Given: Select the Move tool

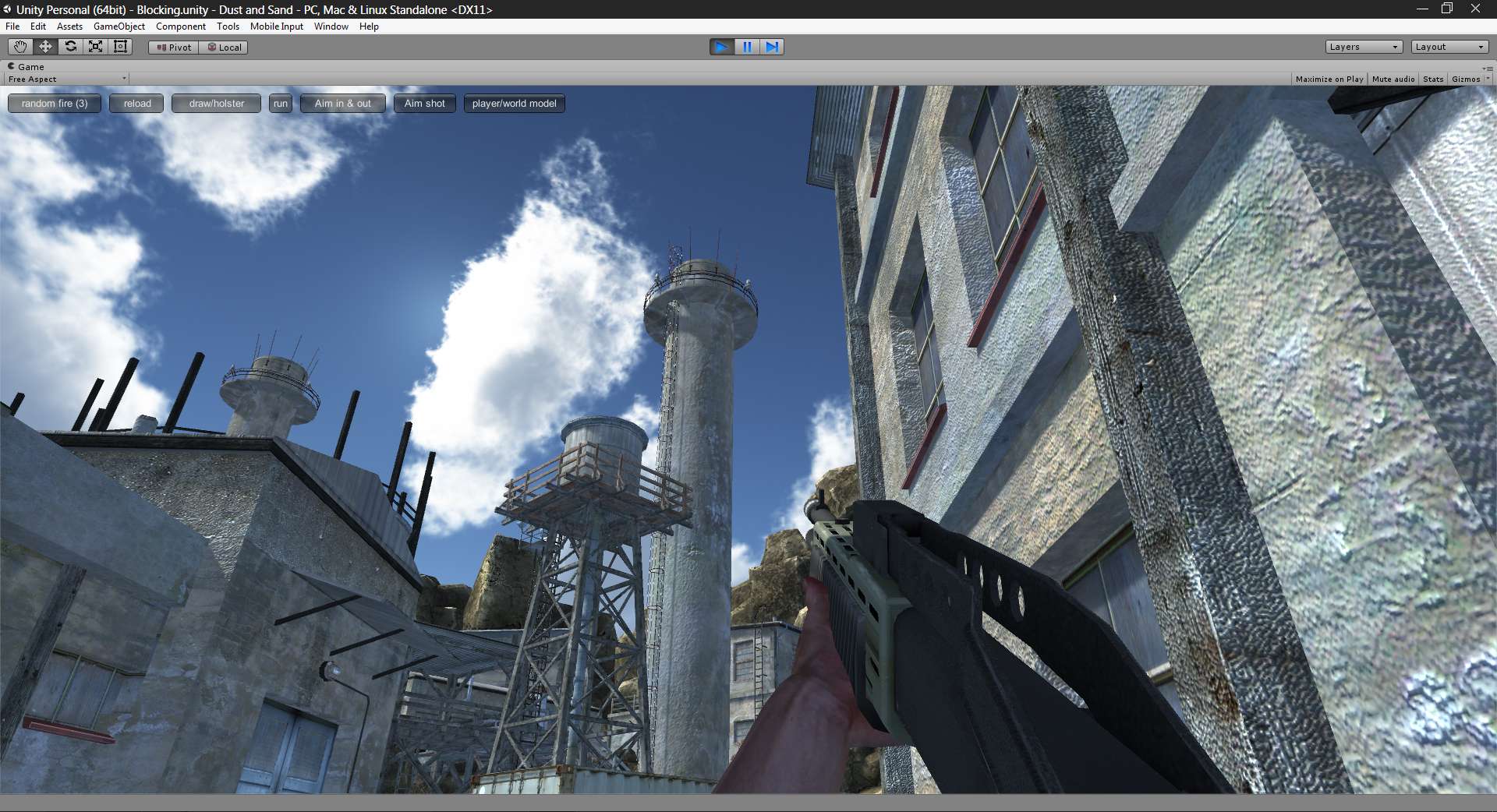Looking at the screenshot, I should 45,47.
